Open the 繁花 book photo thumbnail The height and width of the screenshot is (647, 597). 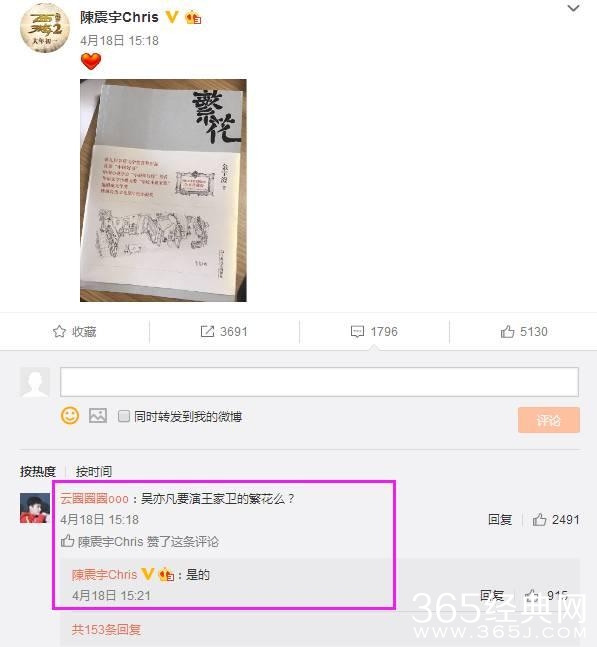click(x=163, y=190)
